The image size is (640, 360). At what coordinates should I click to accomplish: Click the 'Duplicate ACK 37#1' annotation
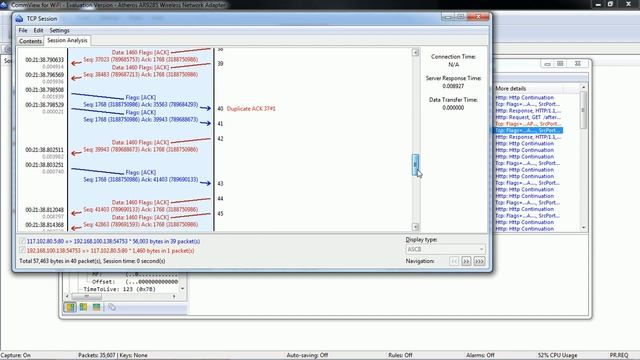click(x=251, y=109)
